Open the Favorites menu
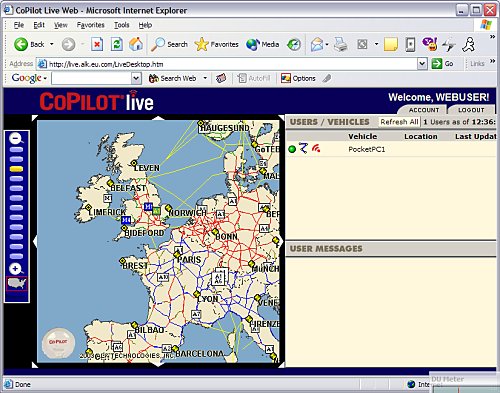500x393 pixels. click(x=90, y=25)
